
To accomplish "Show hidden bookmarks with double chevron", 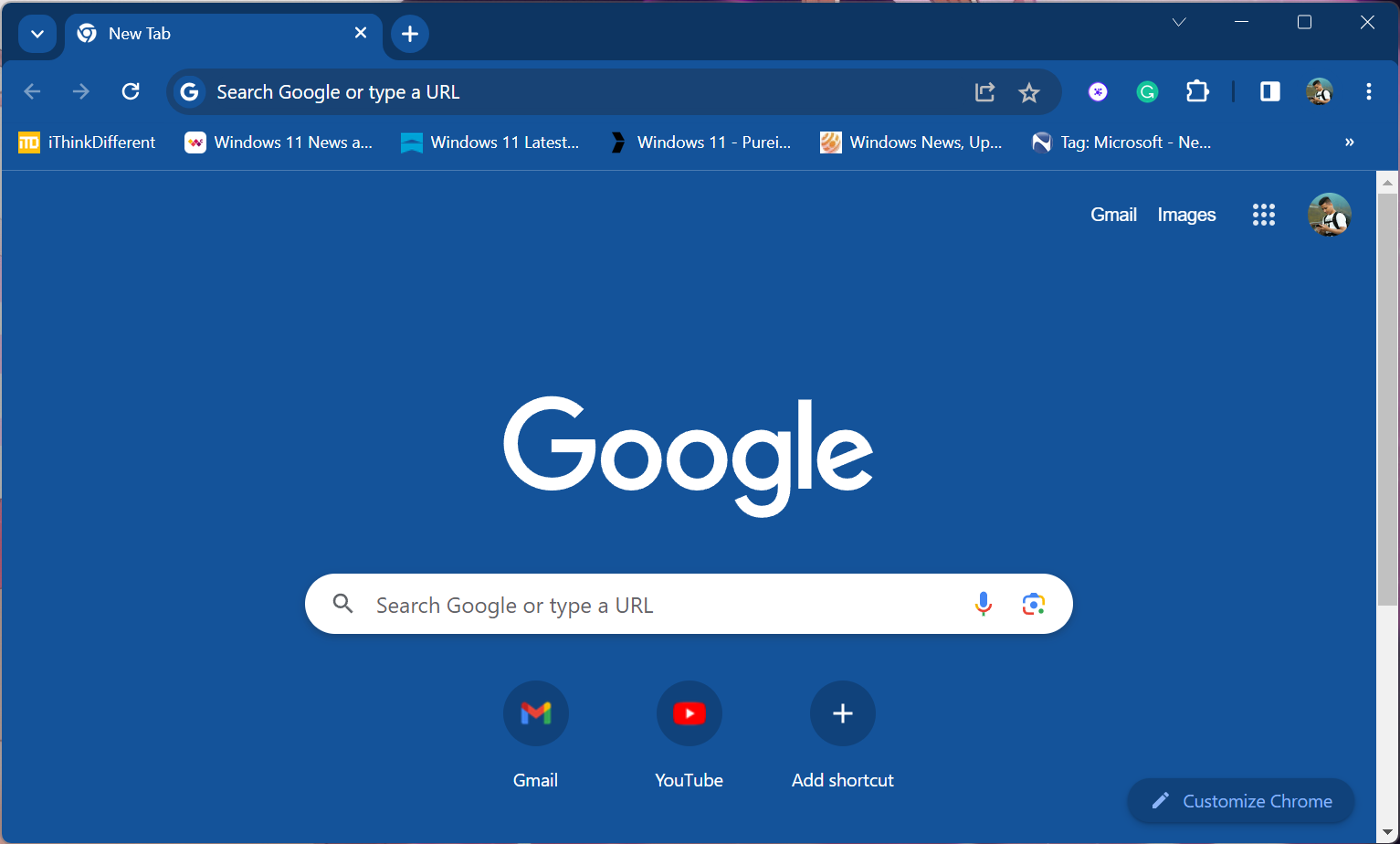I will (1349, 142).
